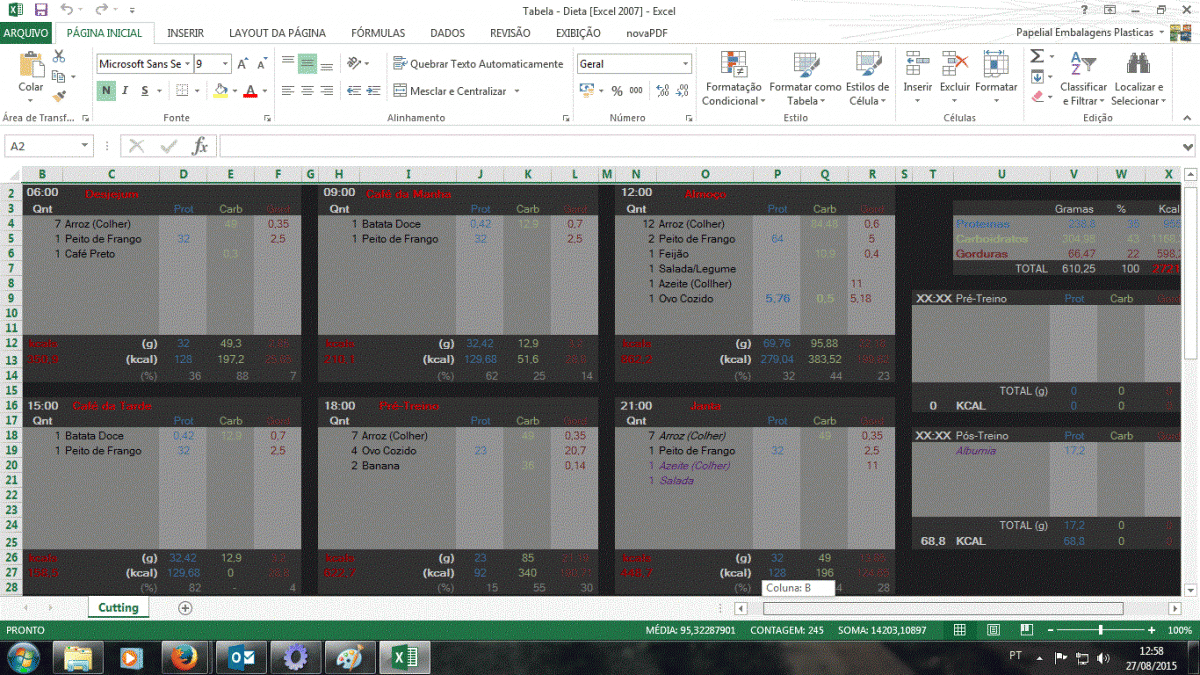Expand the font name dropdown

(187, 64)
